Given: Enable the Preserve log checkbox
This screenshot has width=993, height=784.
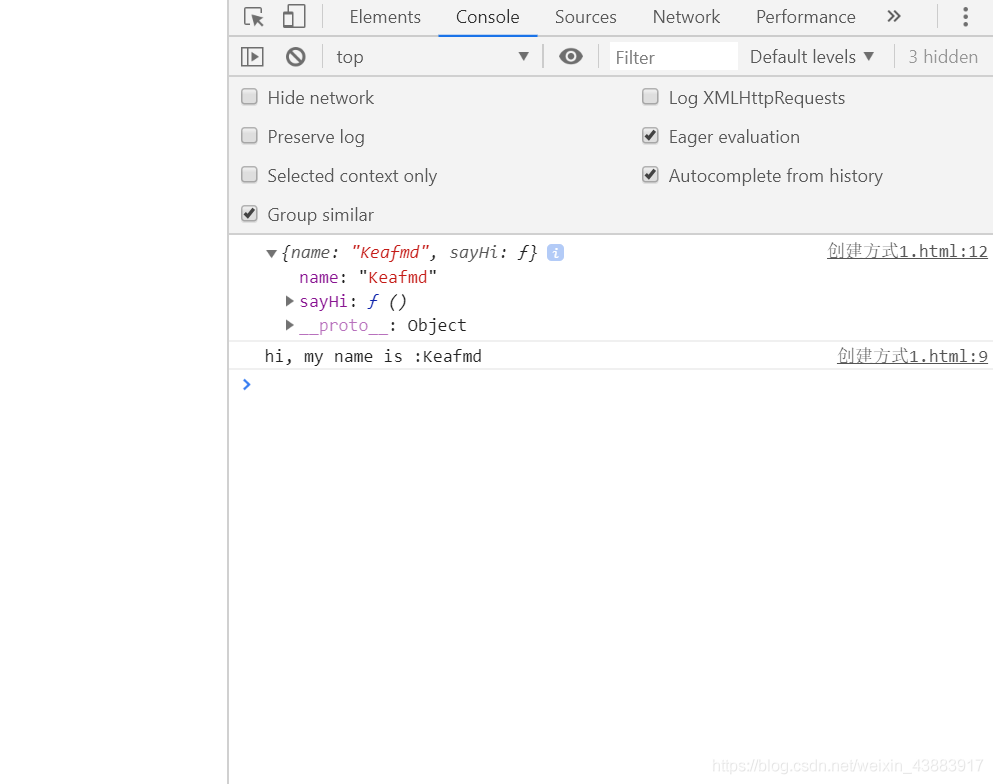Looking at the screenshot, I should 250,136.
